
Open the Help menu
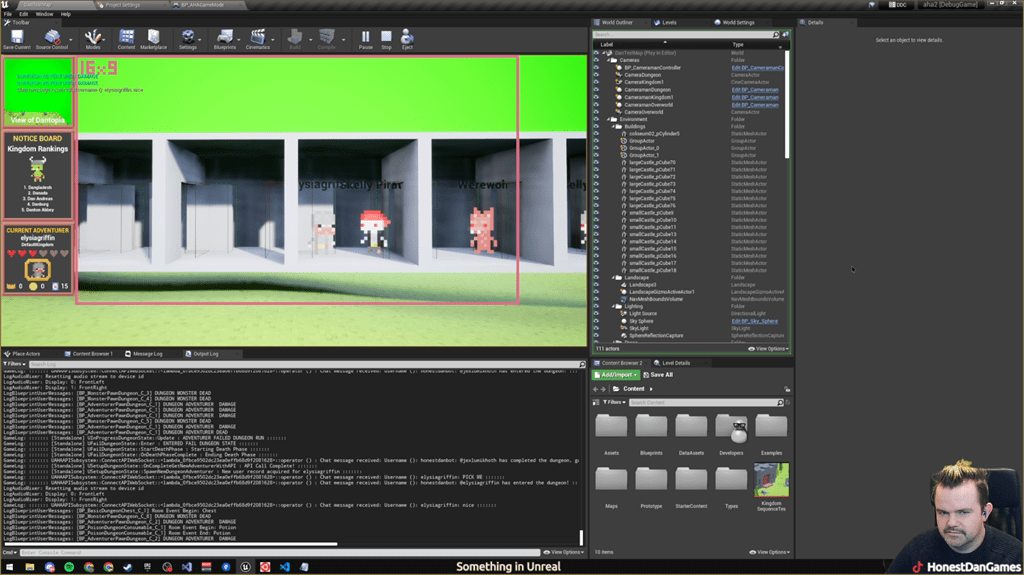pos(66,14)
